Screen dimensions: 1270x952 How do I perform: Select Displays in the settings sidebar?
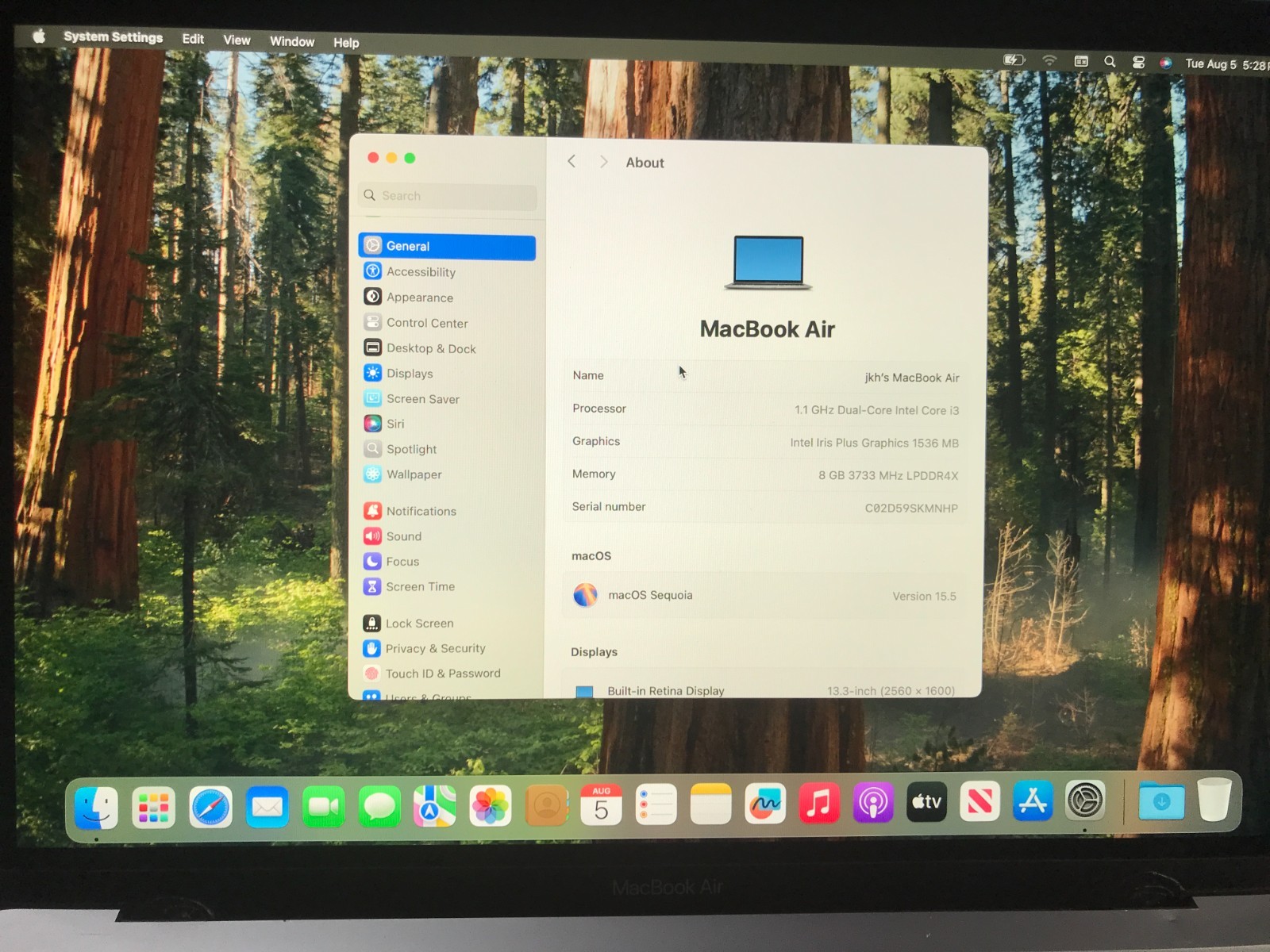410,373
